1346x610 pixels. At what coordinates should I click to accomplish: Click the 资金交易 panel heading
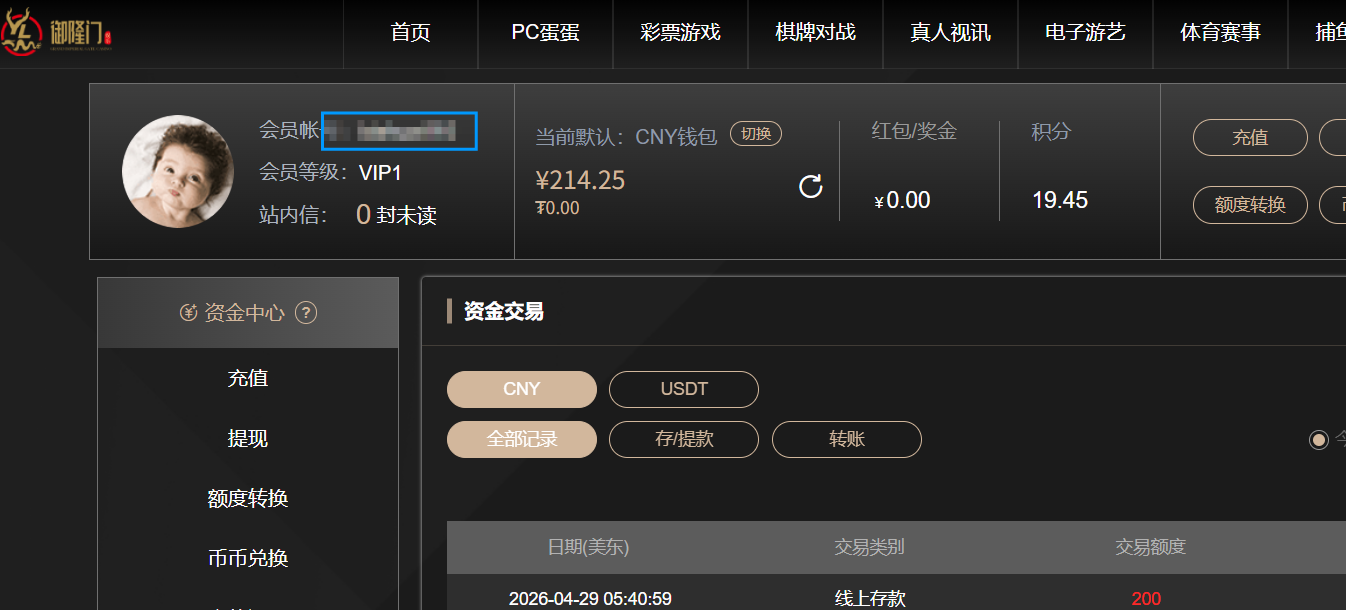click(x=504, y=312)
